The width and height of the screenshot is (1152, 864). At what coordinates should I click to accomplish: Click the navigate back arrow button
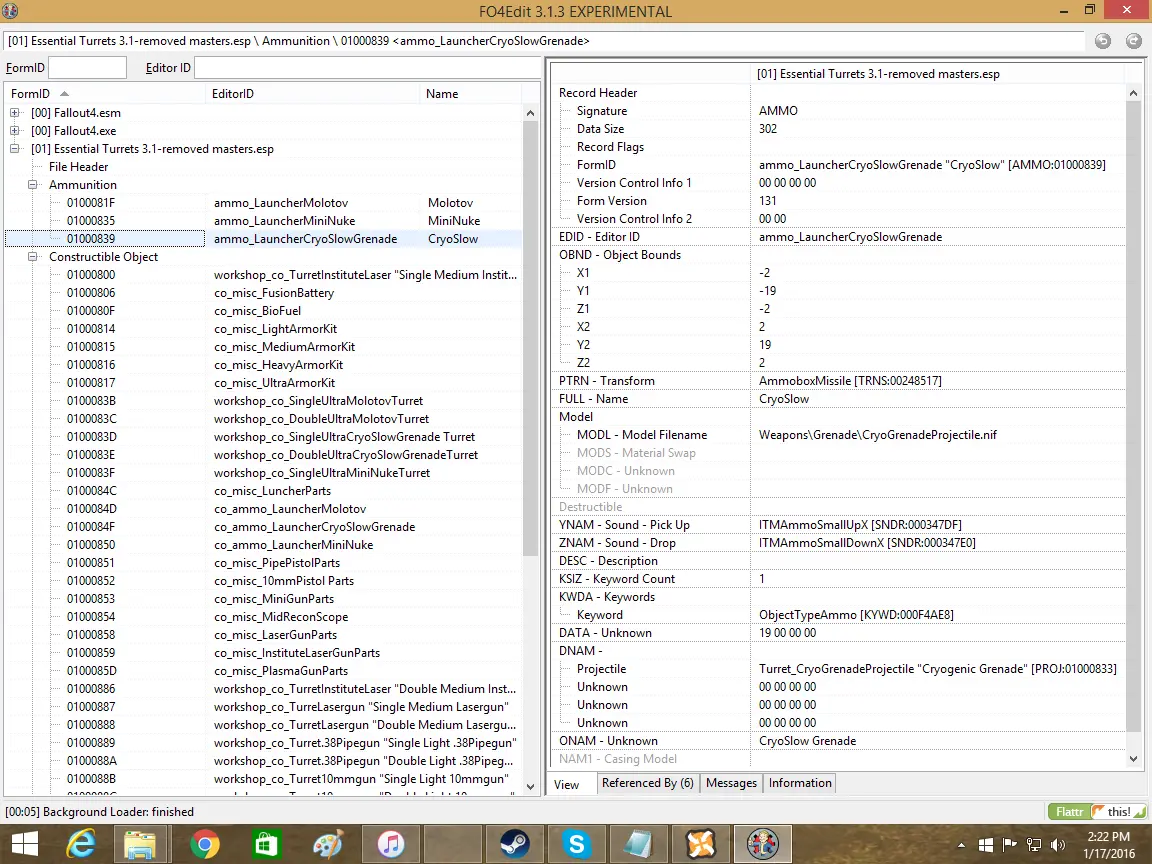[x=1102, y=41]
